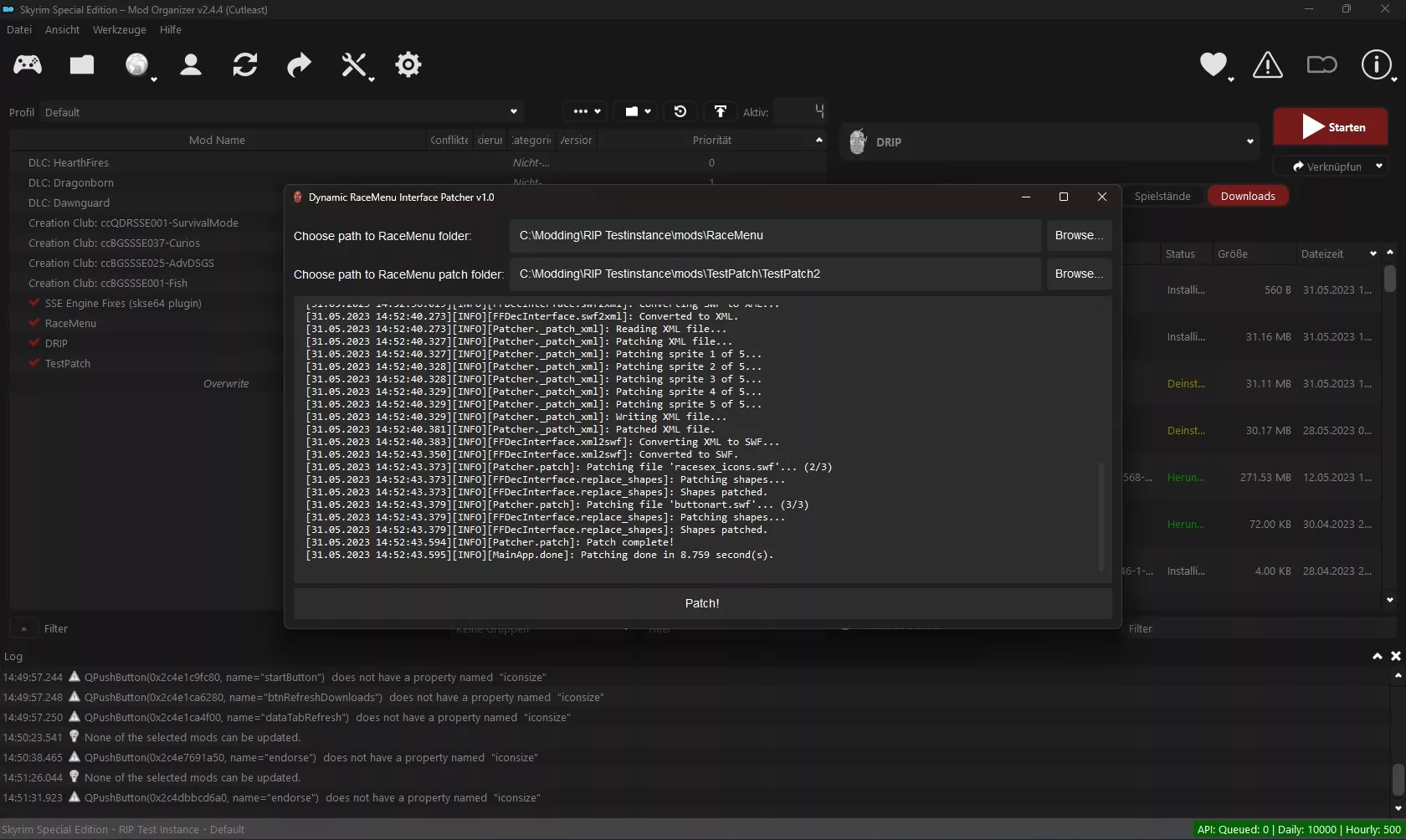Minimize the Dynamic RaceMenu Interface Patcher window
Image resolution: width=1406 pixels, height=840 pixels.
pos(1025,197)
